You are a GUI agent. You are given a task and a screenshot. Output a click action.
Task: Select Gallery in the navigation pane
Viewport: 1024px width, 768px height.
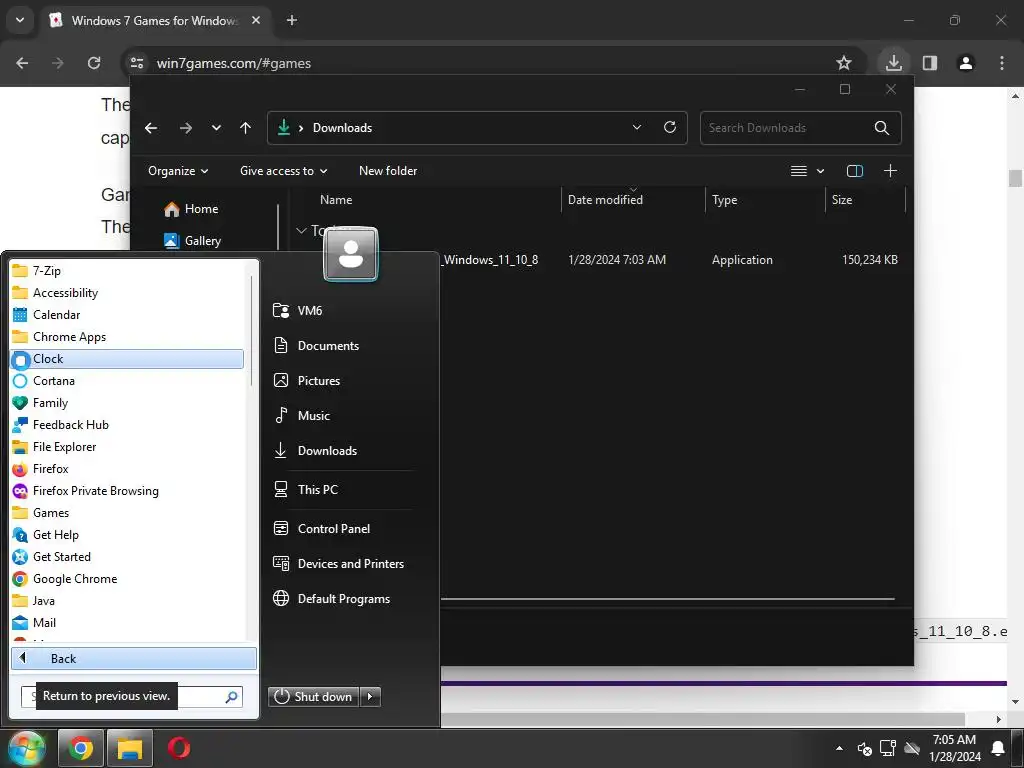click(202, 241)
